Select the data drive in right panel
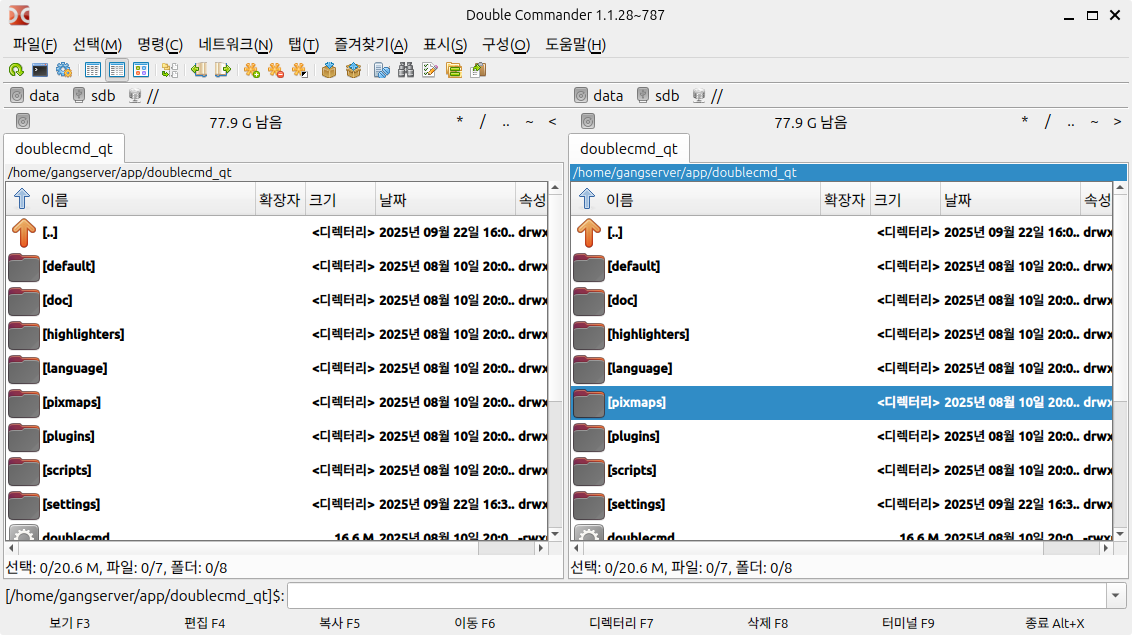The width and height of the screenshot is (1132, 635). (x=598, y=95)
